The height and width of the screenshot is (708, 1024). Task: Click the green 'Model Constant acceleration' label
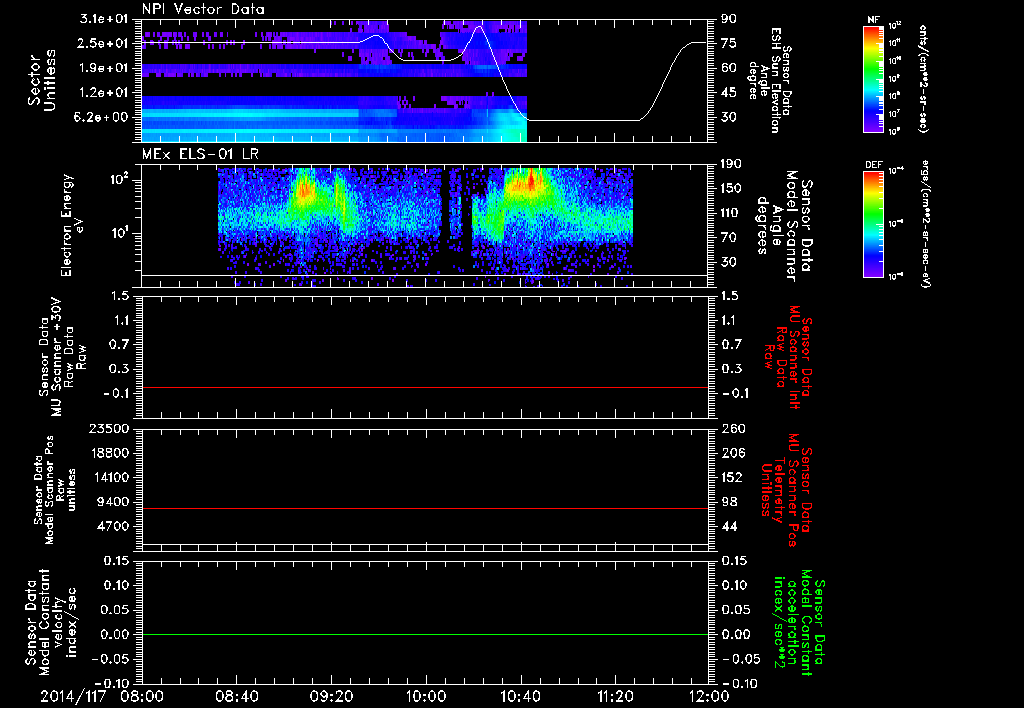pyautogui.click(x=799, y=622)
